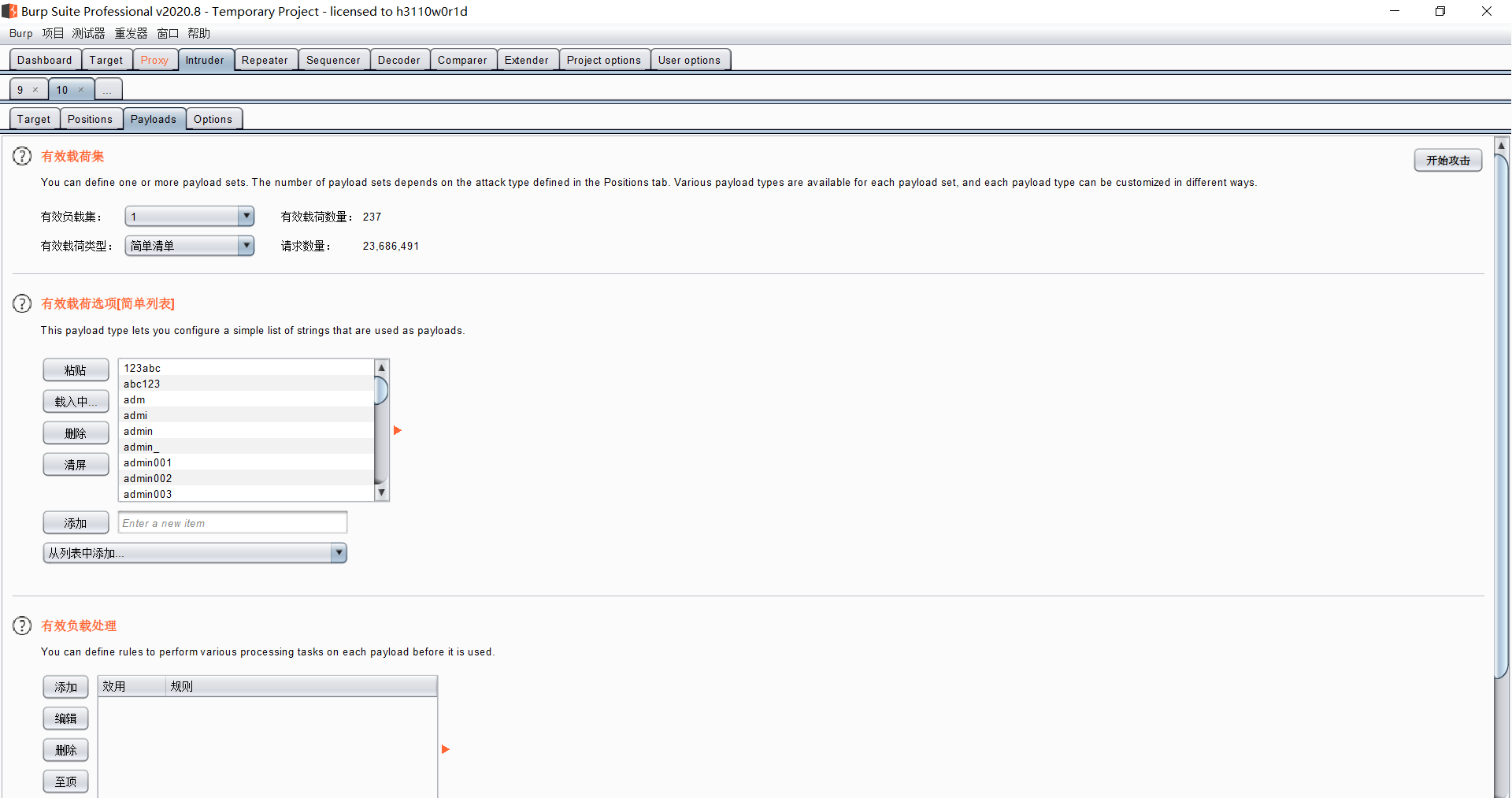The height and width of the screenshot is (798, 1512).
Task: Switch to Intruder Positions sub-tab
Action: [91, 119]
